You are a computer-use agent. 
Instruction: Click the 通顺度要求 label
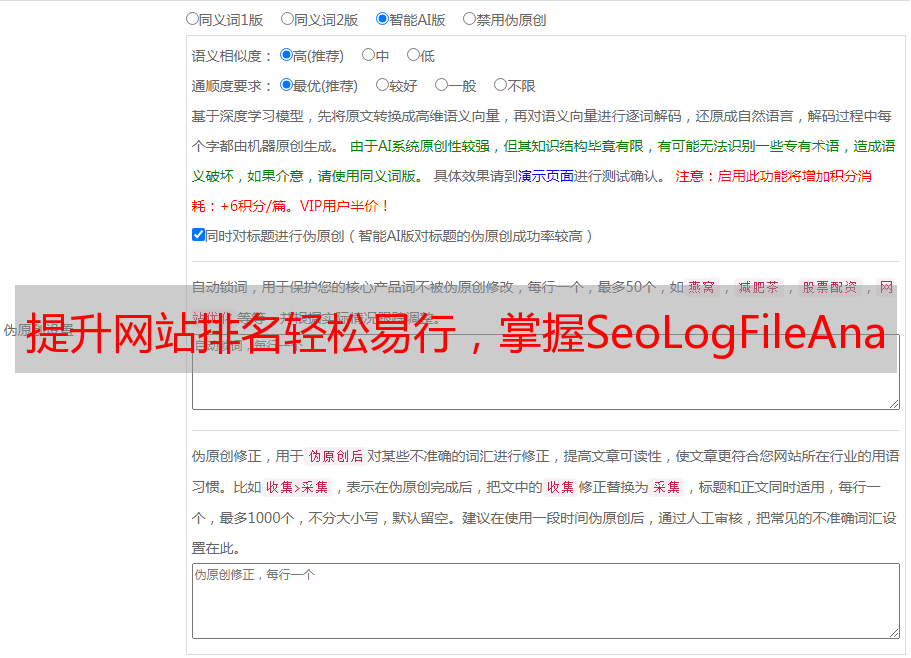pos(232,87)
